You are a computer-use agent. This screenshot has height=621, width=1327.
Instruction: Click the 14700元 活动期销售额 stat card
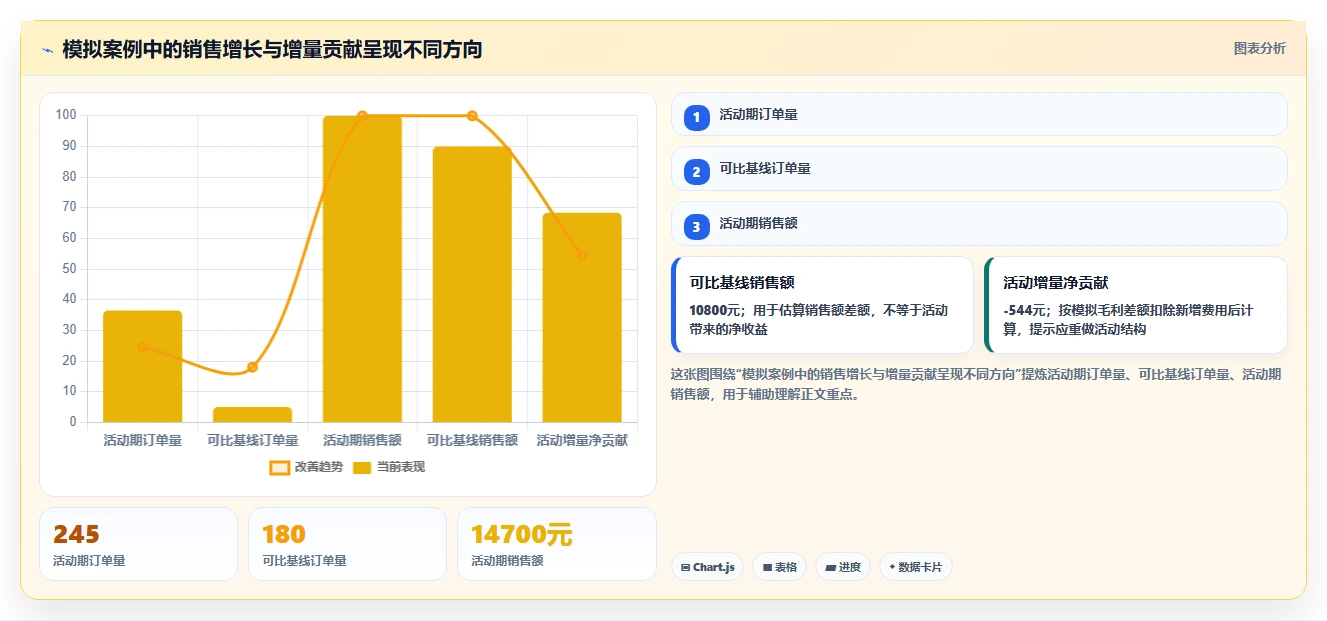click(x=556, y=544)
